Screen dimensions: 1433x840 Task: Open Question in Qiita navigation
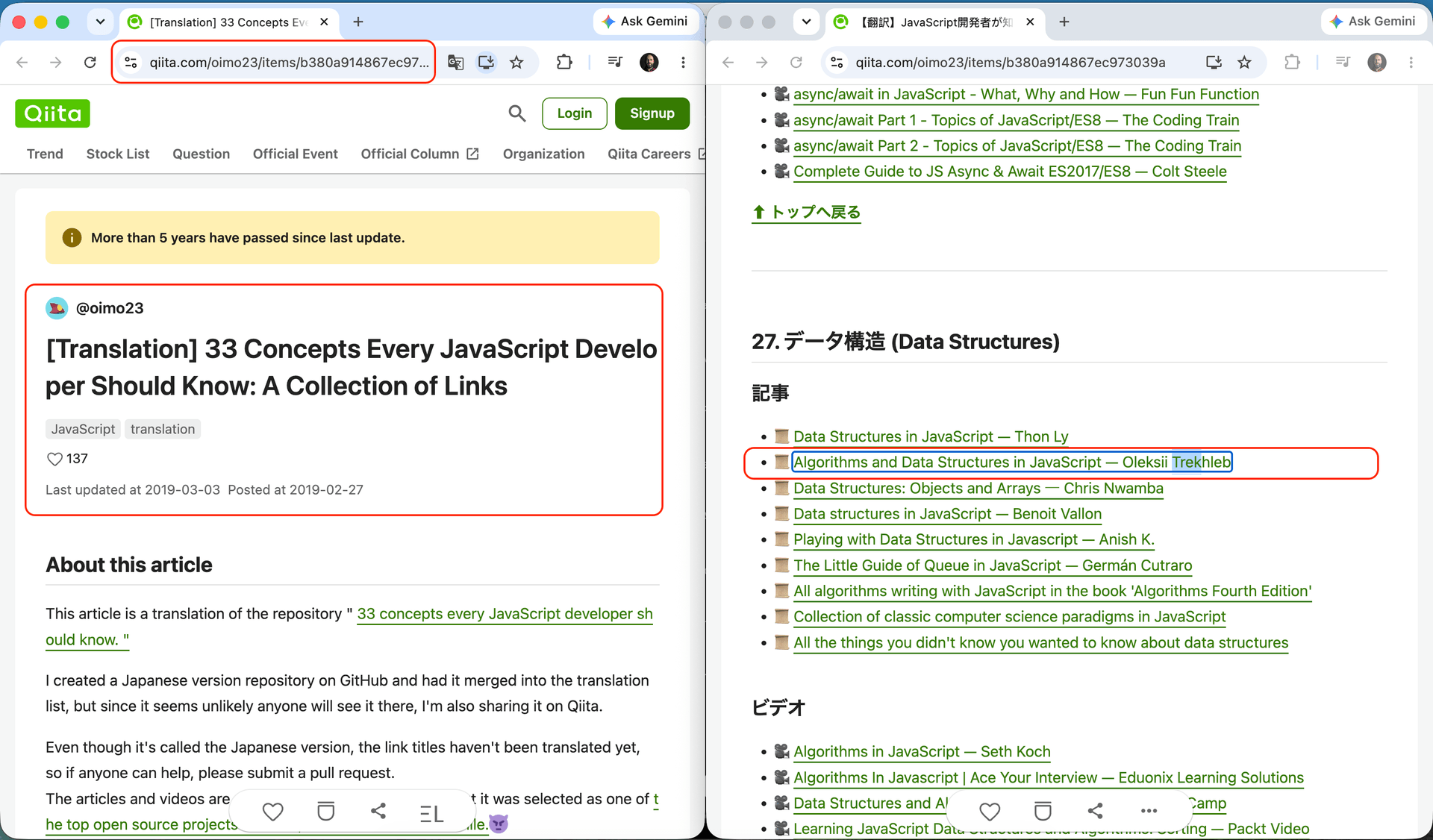point(202,154)
